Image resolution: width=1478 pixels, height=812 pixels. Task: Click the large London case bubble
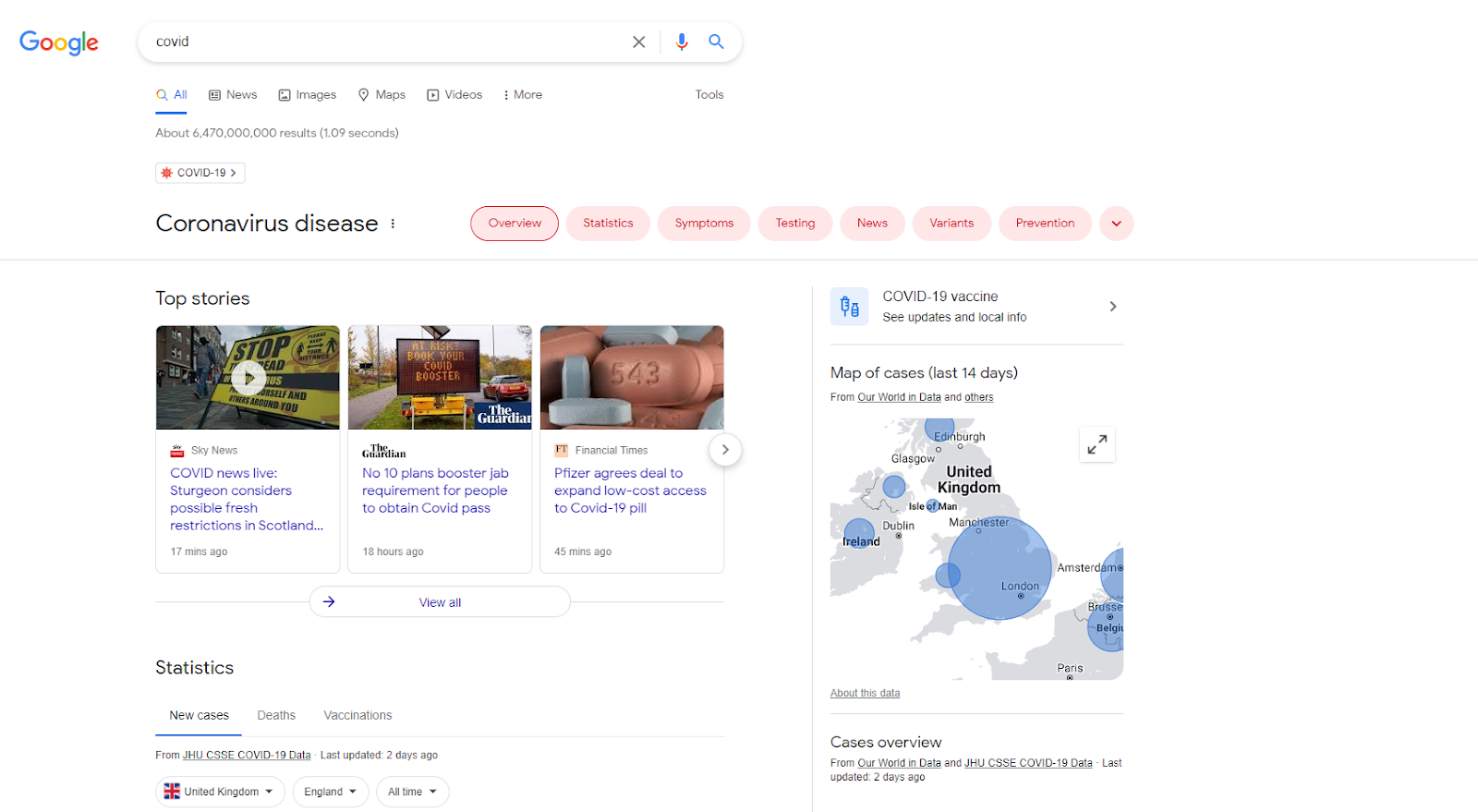(999, 568)
